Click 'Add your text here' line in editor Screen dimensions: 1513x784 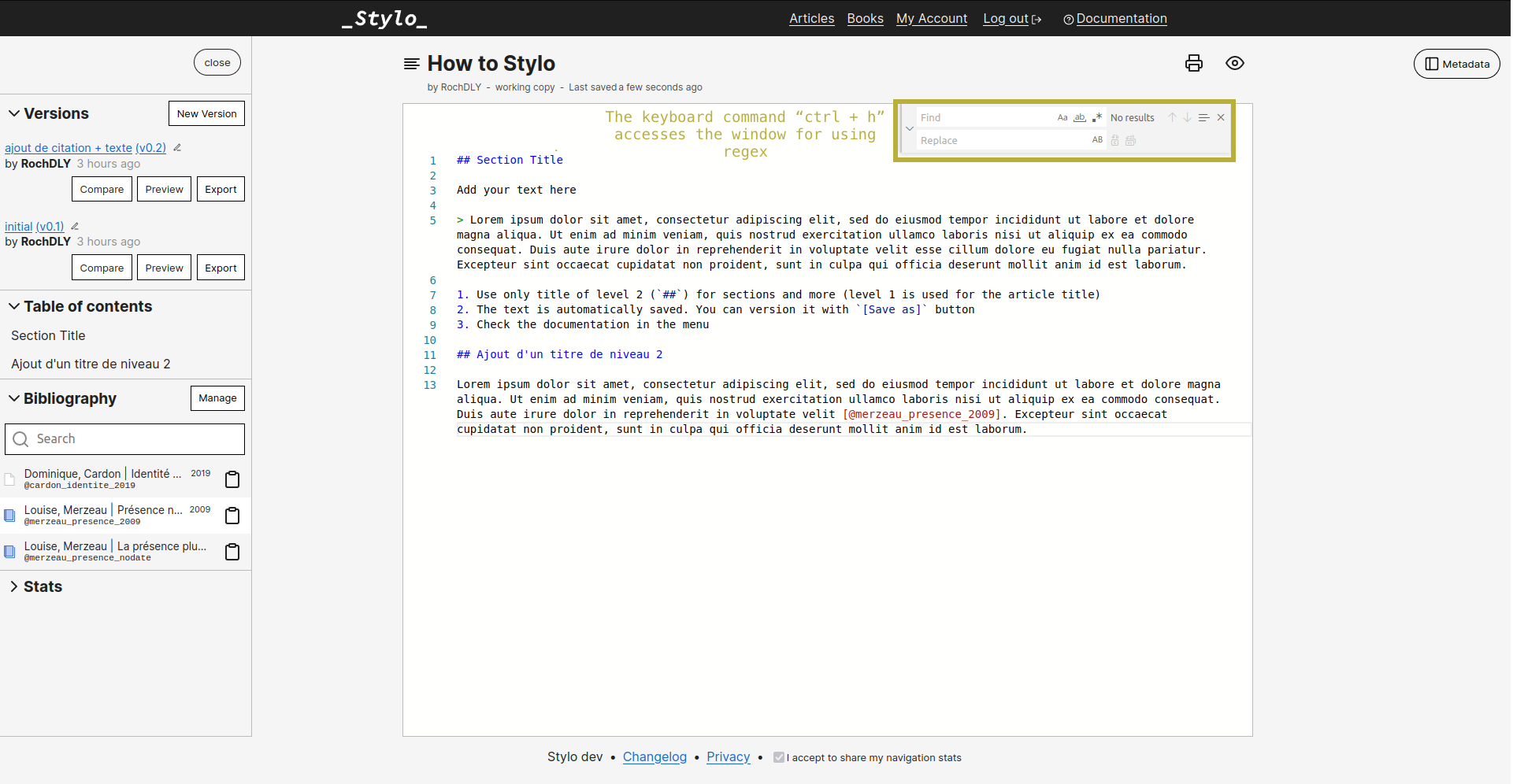[516, 190]
